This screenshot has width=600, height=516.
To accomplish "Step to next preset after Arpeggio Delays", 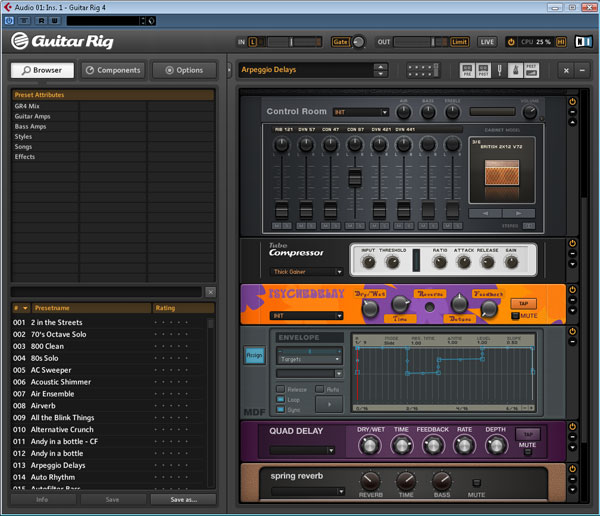I will pos(380,74).
